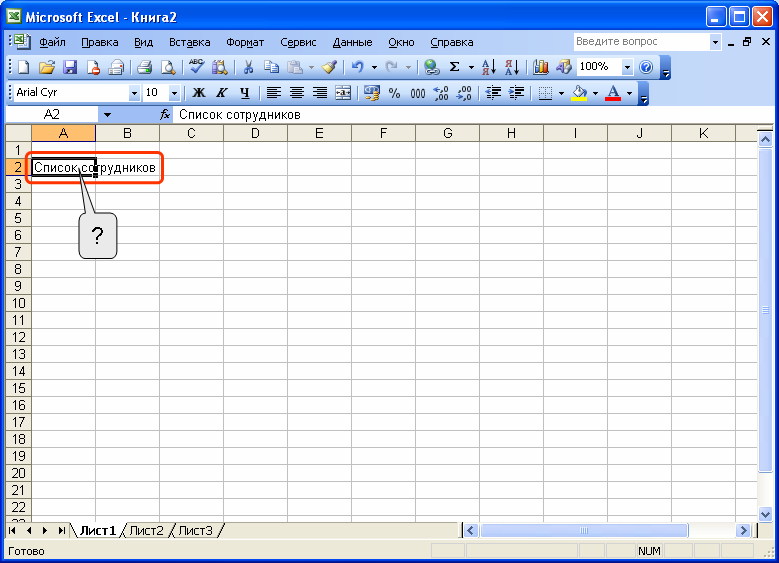This screenshot has height=563, width=779.
Task: Expand the AutoSum functions dropdown arrow
Action: click(470, 67)
